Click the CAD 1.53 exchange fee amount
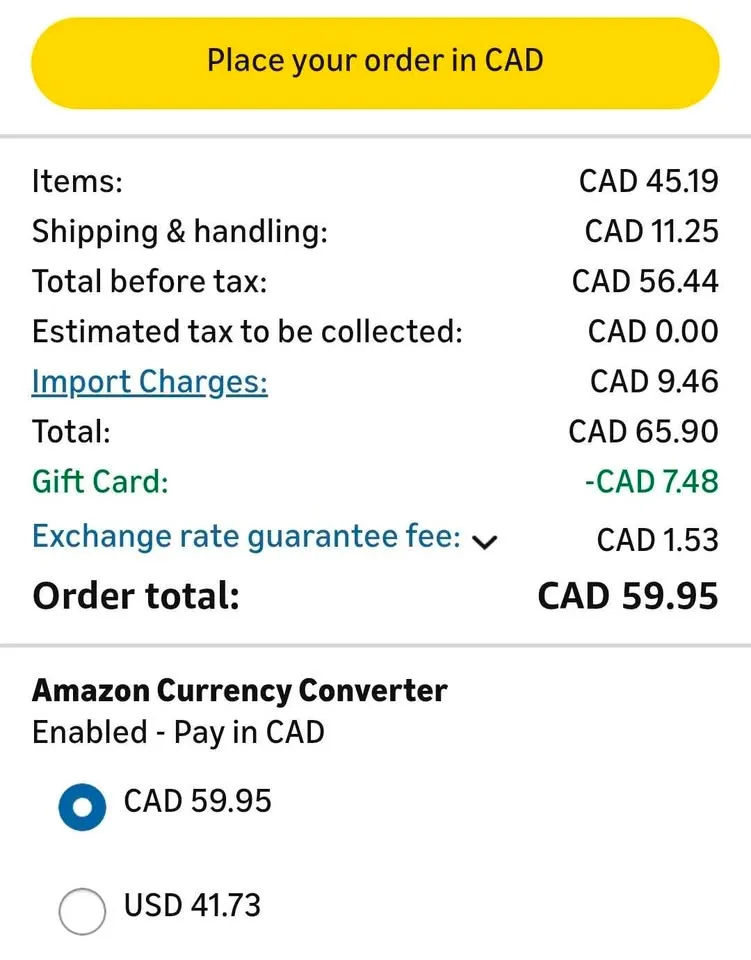 (x=657, y=541)
